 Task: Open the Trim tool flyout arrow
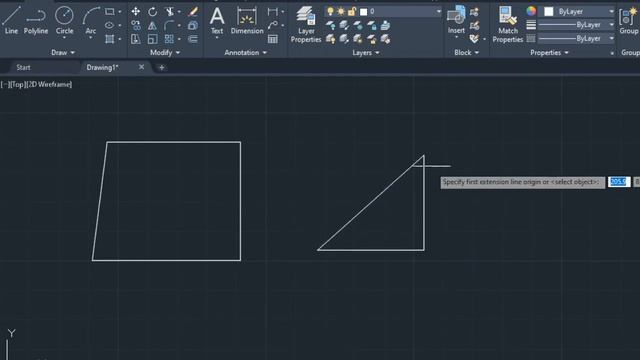(179, 12)
